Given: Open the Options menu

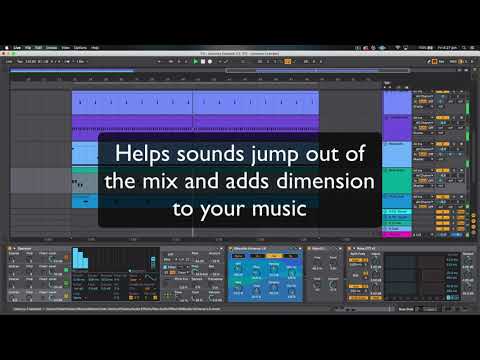Looking at the screenshot, I should coord(80,48).
